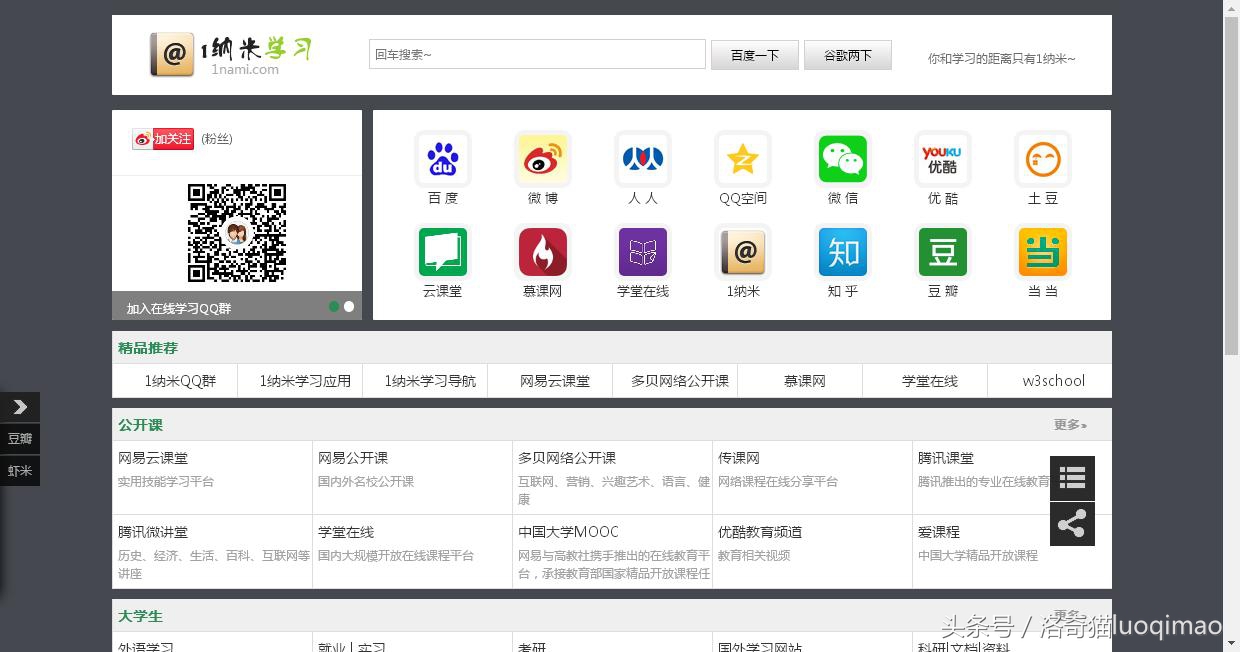Expand the left sidebar arrow panel
The width and height of the screenshot is (1240, 652).
(20, 407)
